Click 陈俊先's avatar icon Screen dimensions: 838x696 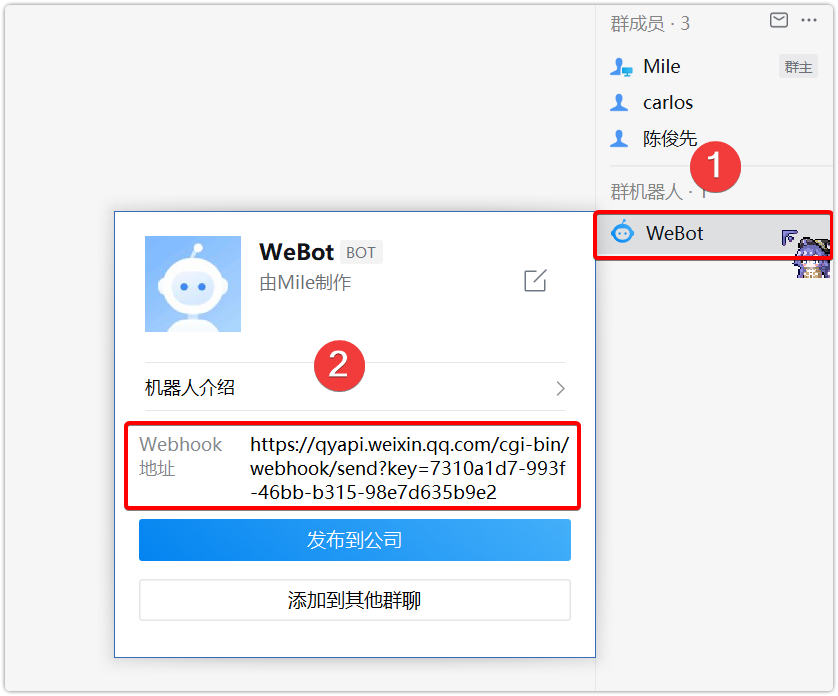tap(619, 138)
